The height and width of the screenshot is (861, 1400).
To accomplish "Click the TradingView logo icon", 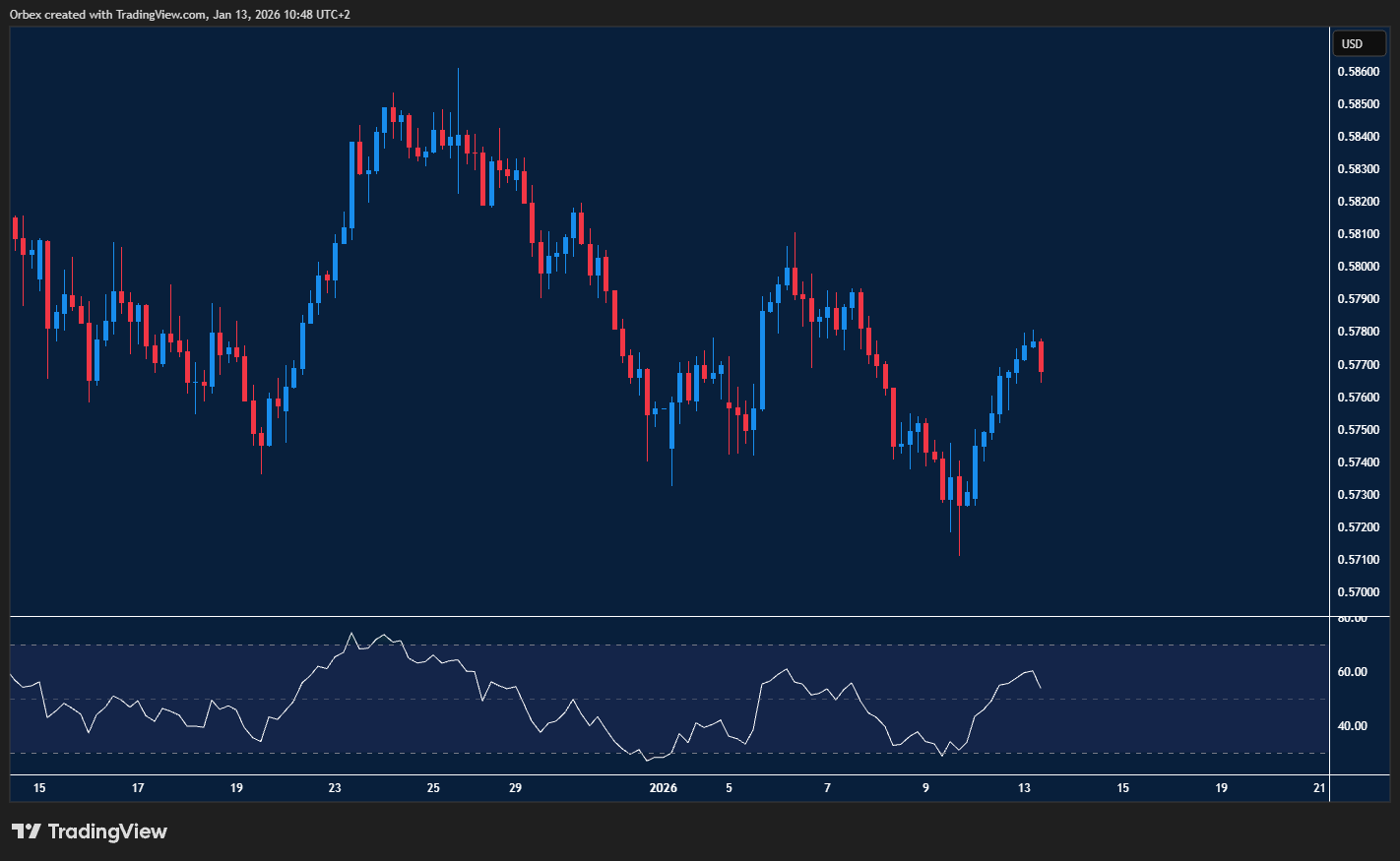I will pyautogui.click(x=27, y=831).
